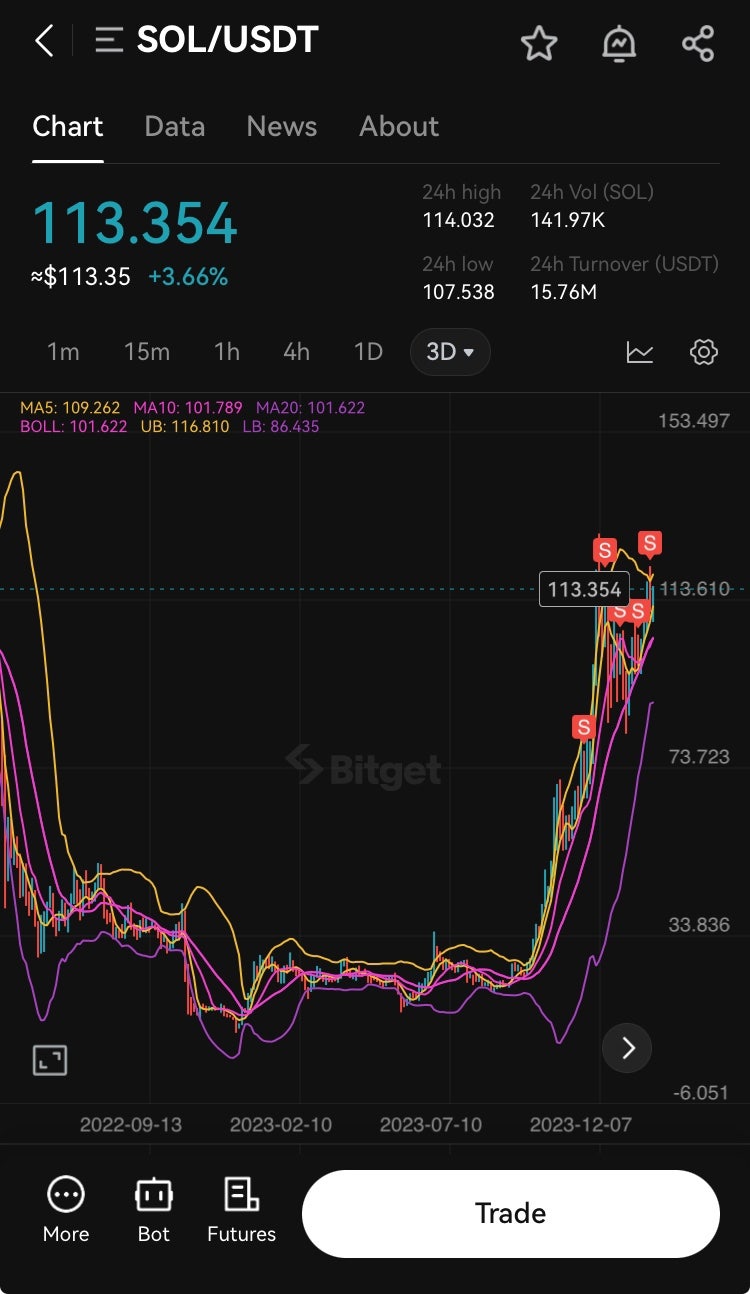750x1294 pixels.
Task: Share the SOL/USDT chart
Action: [x=698, y=43]
